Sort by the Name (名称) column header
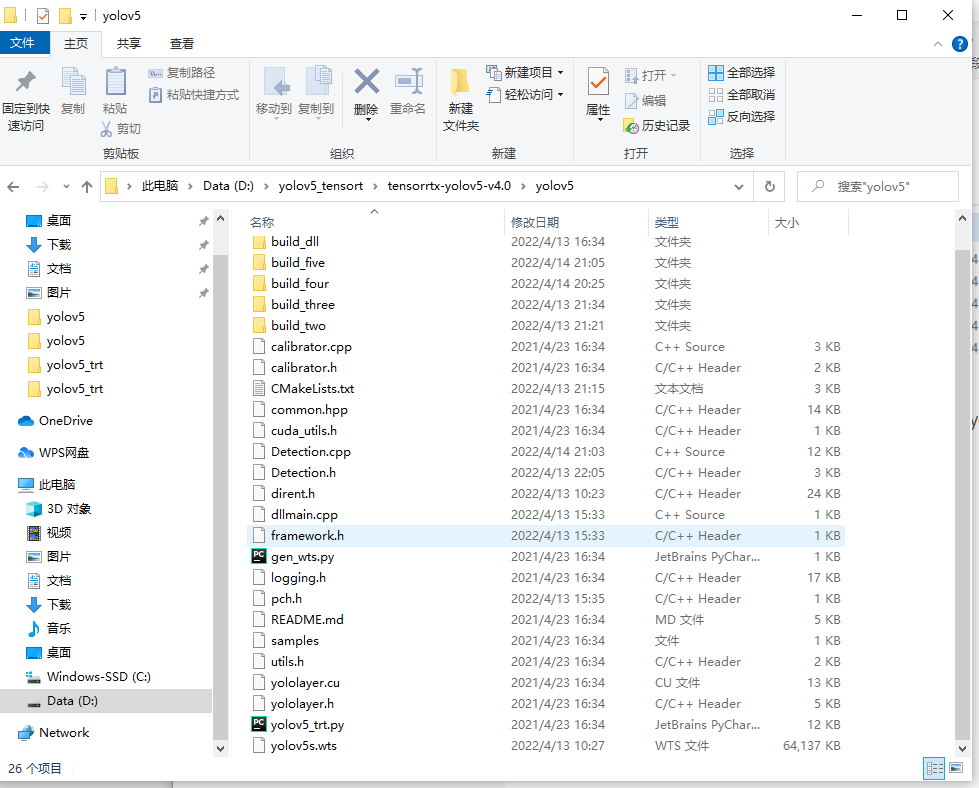Screen dimensions: 979x788 pos(375,222)
